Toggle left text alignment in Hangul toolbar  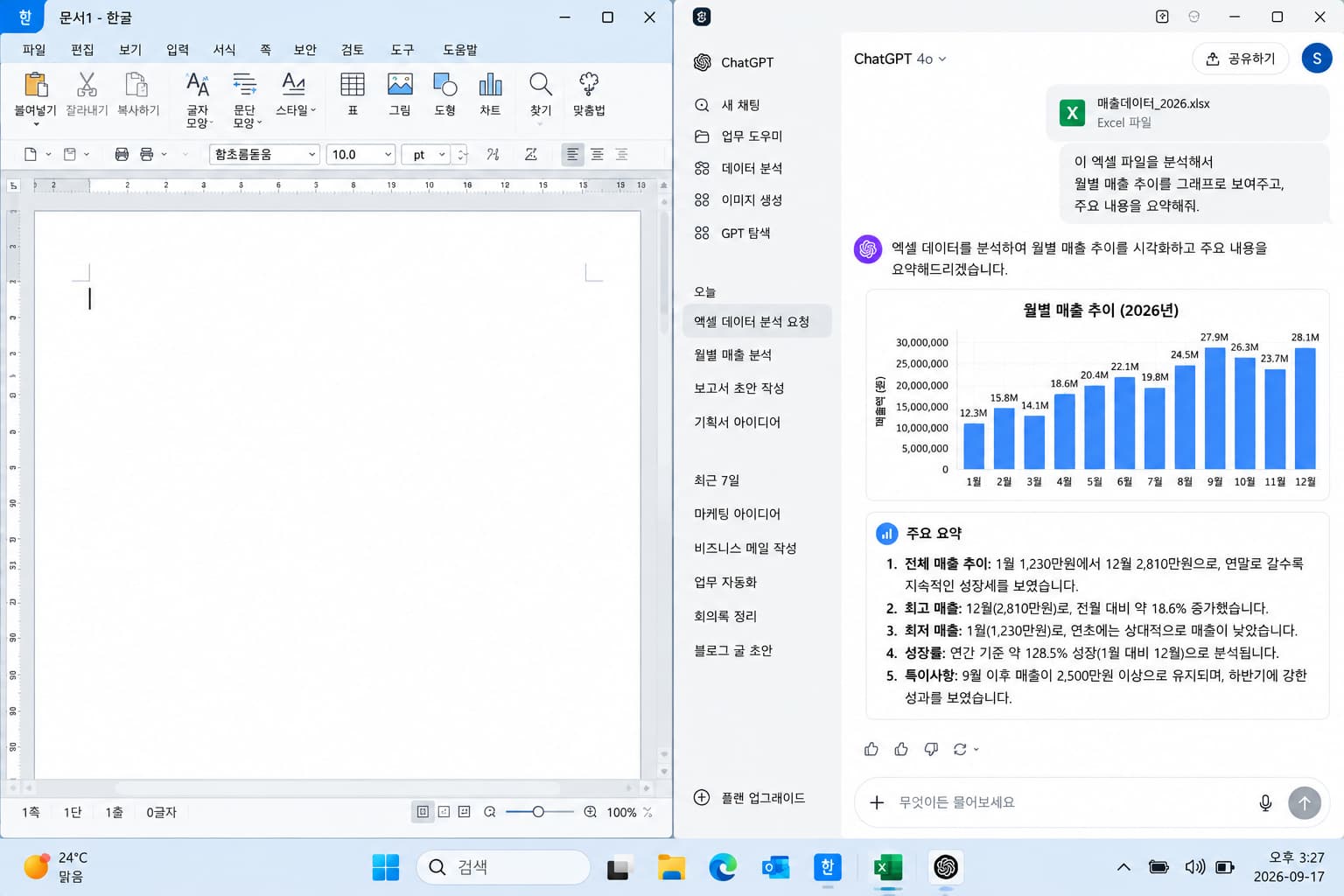[572, 154]
